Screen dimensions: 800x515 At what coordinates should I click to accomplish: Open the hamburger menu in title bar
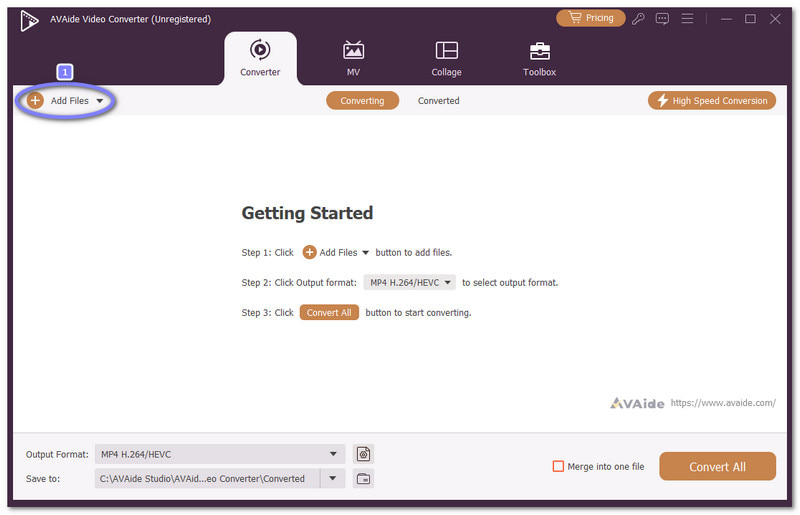pyautogui.click(x=687, y=18)
